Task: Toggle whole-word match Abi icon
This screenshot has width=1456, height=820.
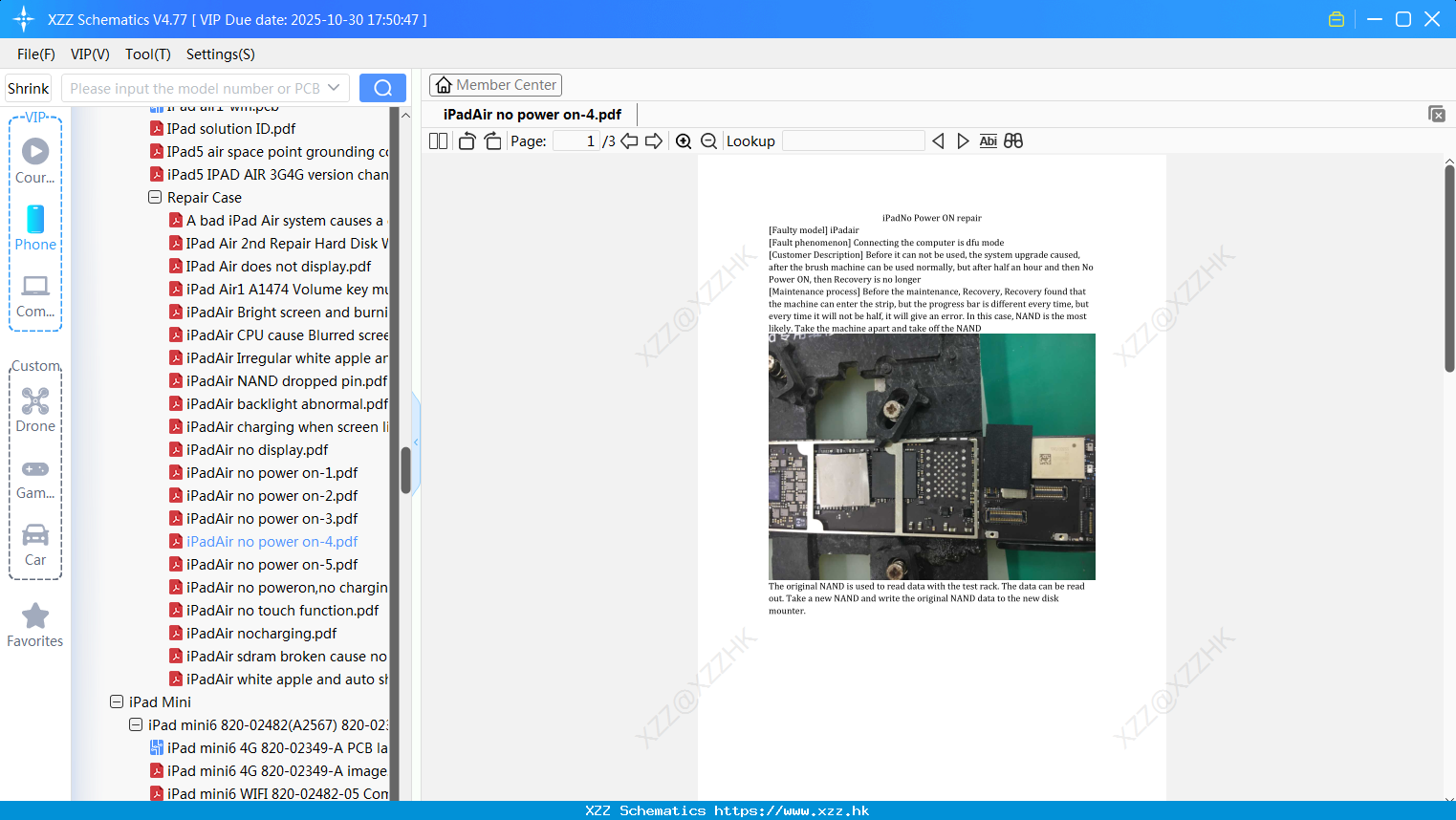Action: 989,141
